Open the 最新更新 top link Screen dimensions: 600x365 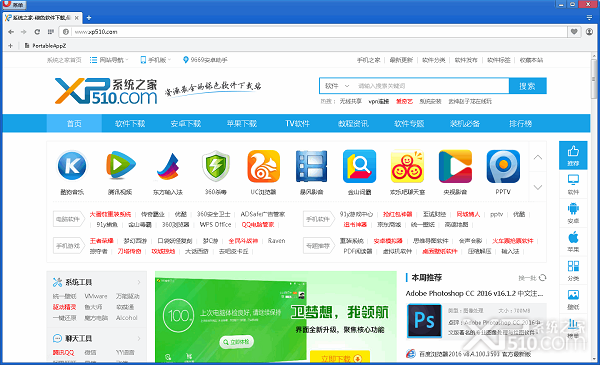pos(401,60)
